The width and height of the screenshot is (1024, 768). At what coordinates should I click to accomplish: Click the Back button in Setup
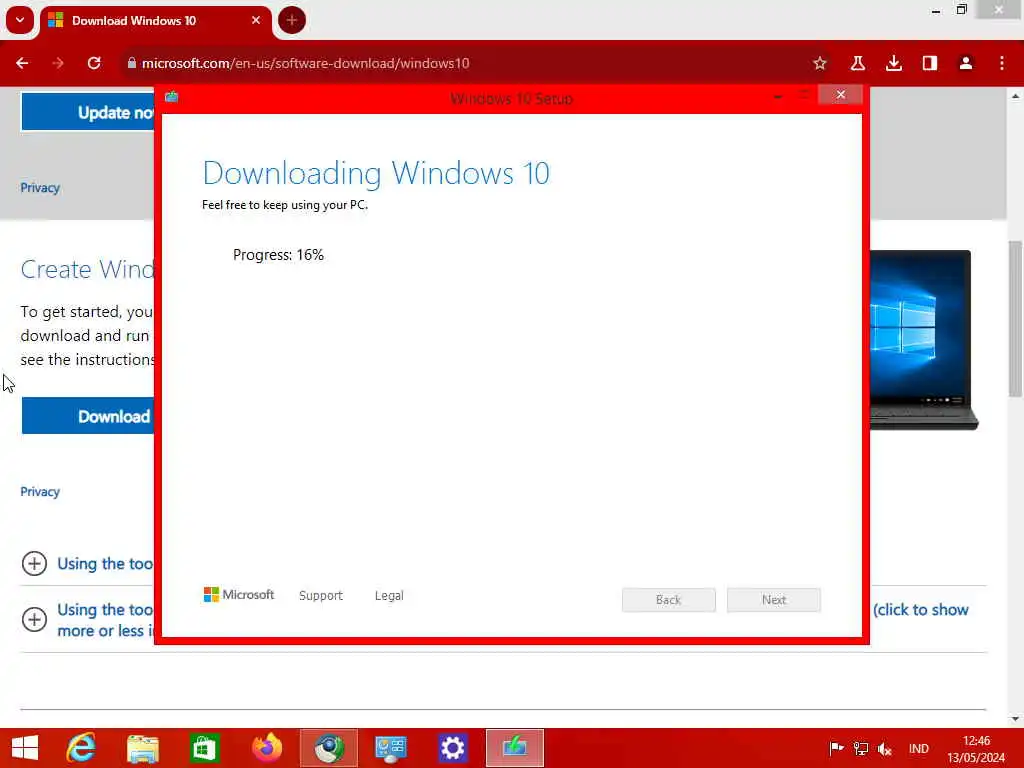pyautogui.click(x=669, y=600)
